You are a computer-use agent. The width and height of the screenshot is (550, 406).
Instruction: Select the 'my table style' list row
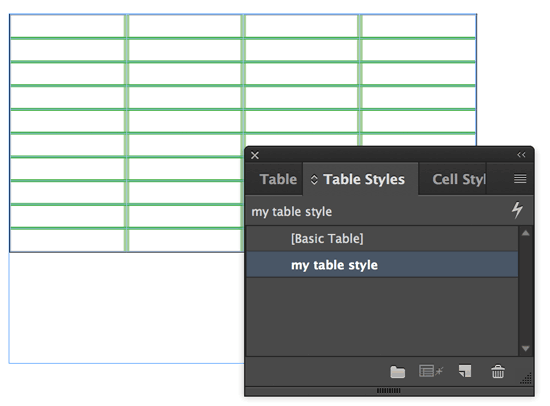(x=382, y=265)
